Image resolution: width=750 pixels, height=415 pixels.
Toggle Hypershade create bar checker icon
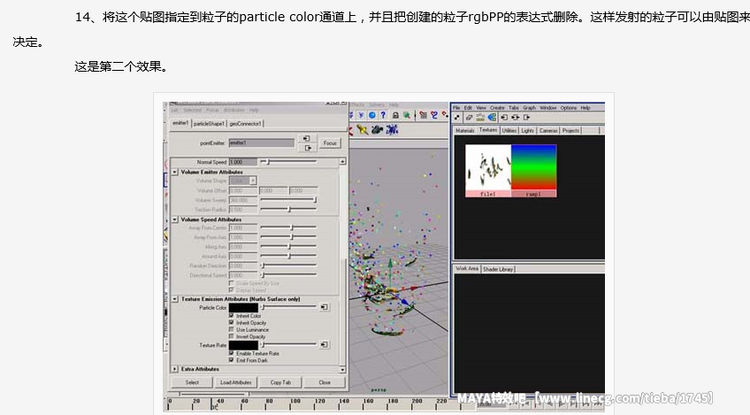click(x=457, y=117)
